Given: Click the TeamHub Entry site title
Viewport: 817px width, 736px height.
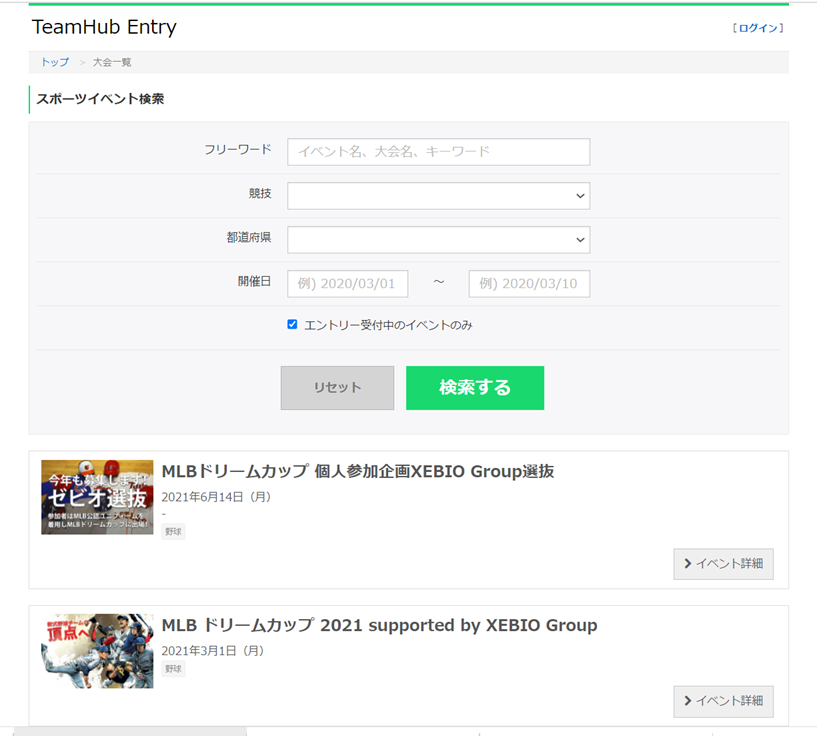Looking at the screenshot, I should pyautogui.click(x=104, y=27).
